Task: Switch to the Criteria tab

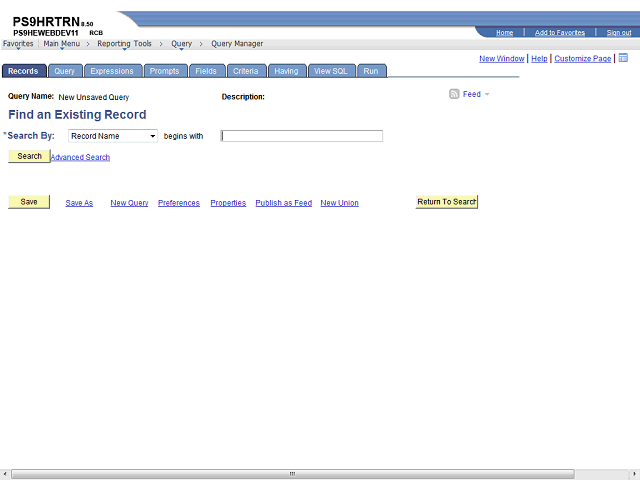Action: 245,71
